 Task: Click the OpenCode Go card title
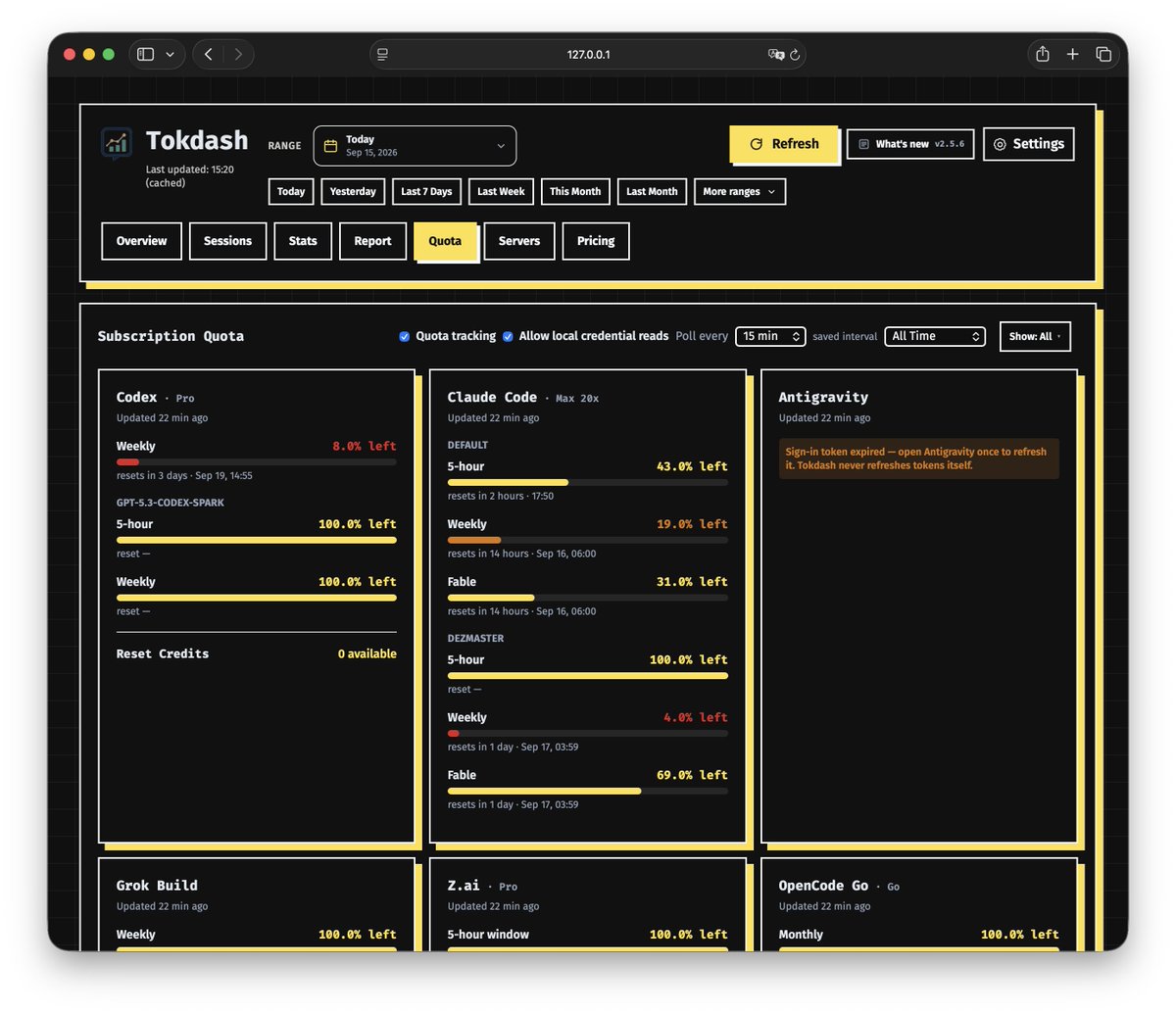823,885
